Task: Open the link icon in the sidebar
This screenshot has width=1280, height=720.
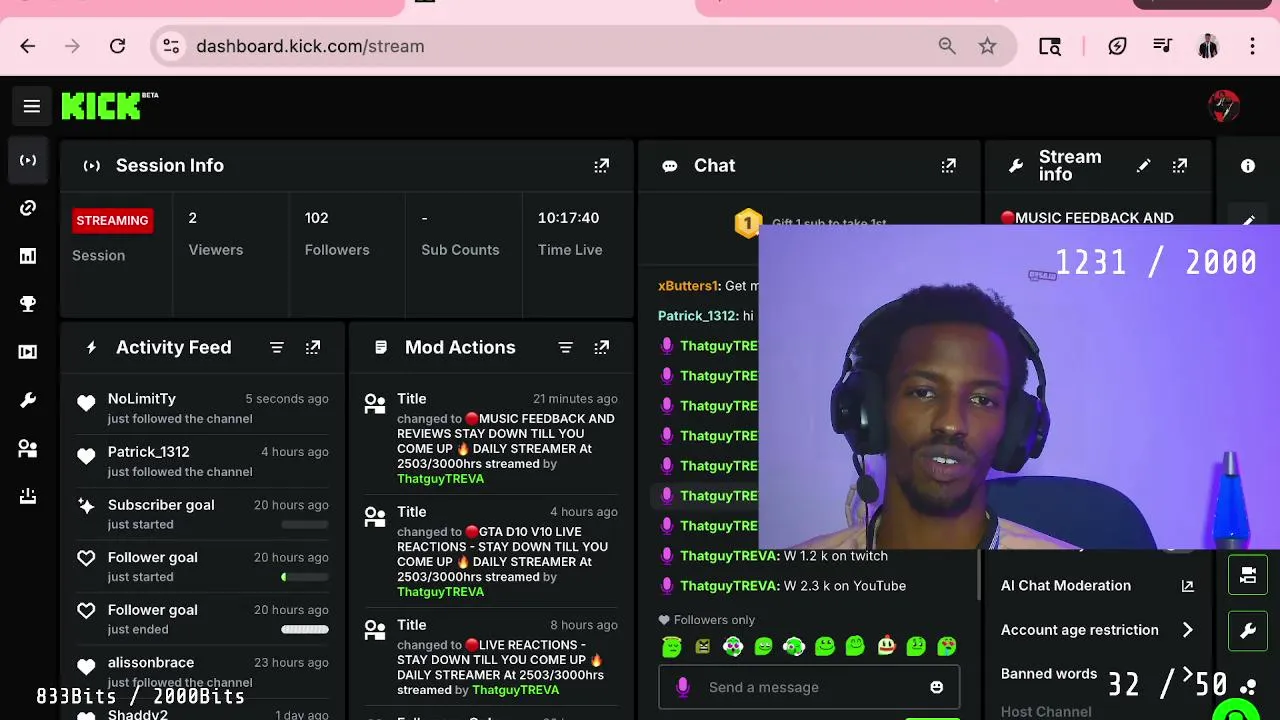Action: point(28,208)
